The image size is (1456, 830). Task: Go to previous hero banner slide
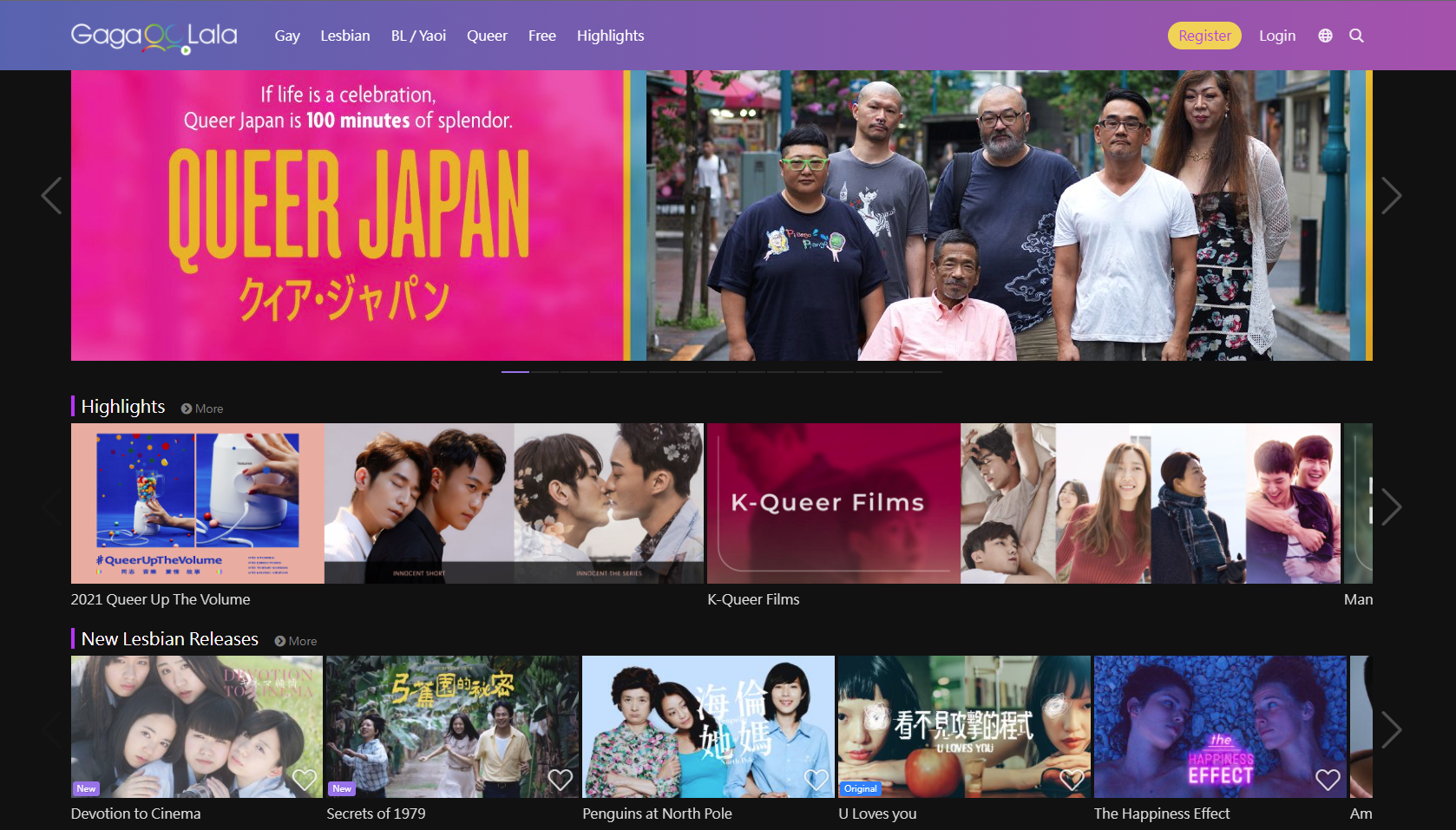coord(52,195)
